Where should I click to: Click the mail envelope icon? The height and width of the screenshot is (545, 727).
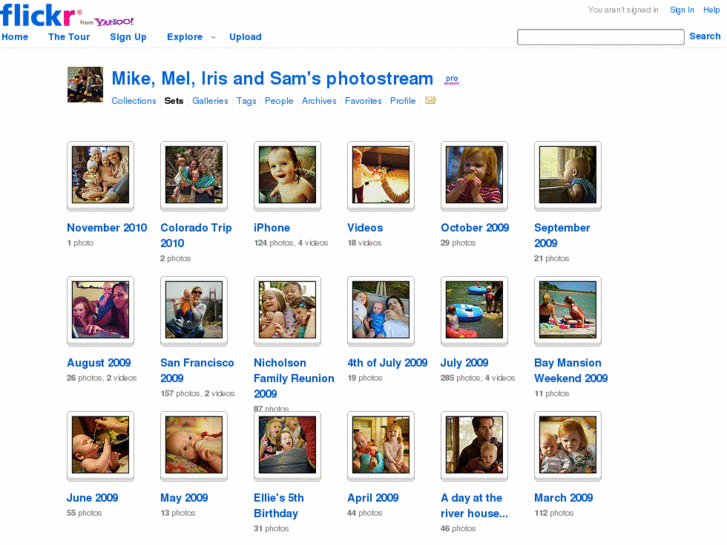(430, 101)
